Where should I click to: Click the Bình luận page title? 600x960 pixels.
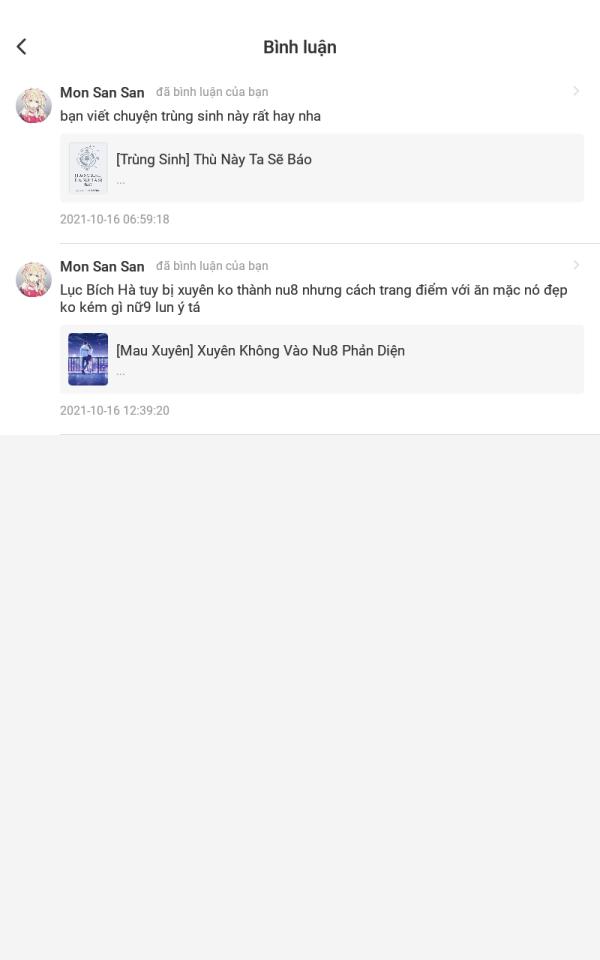(x=300, y=47)
